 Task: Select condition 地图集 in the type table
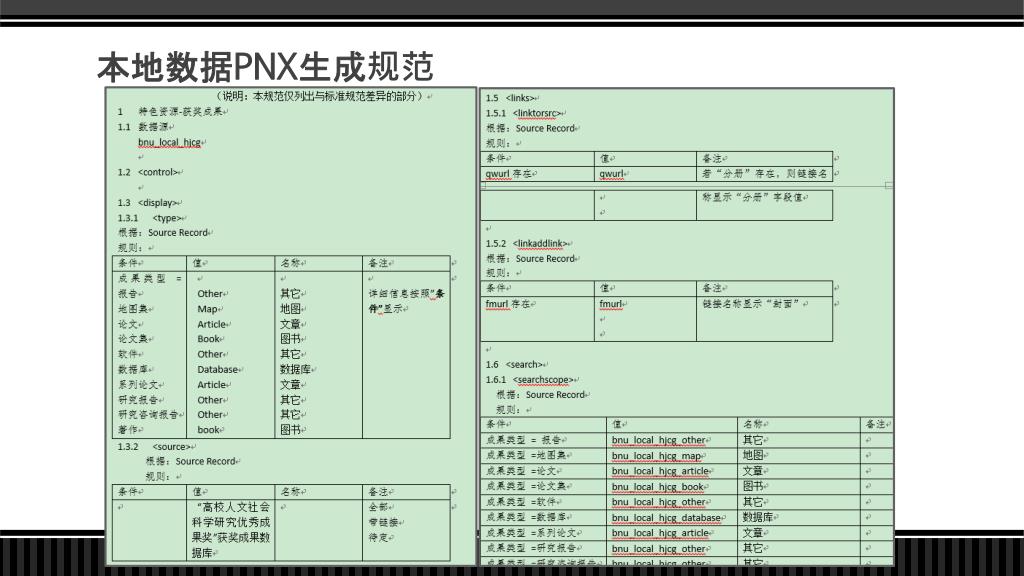133,309
